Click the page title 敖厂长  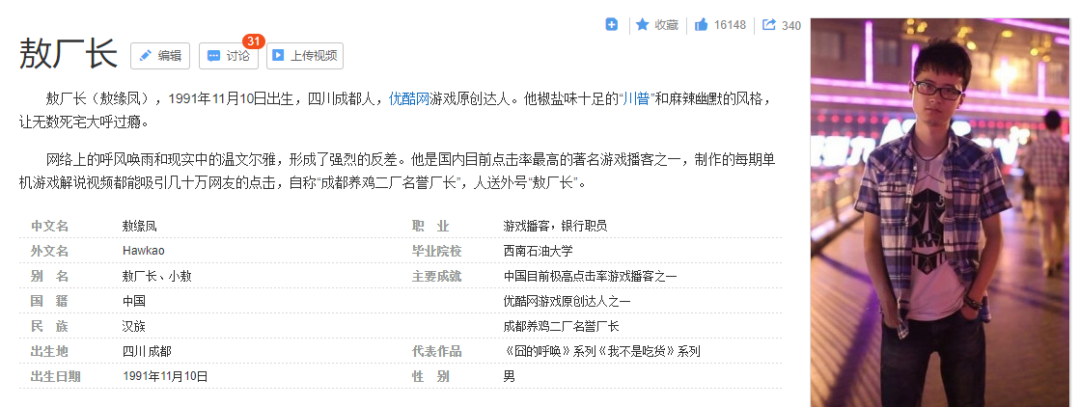point(68,54)
